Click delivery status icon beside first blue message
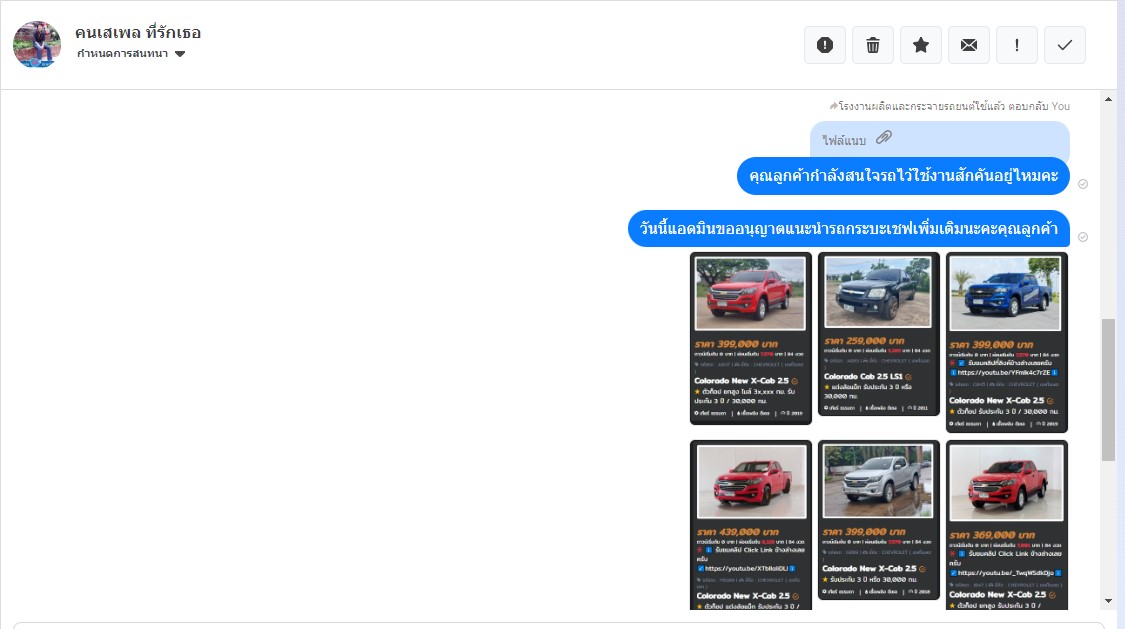Screen dimensions: 1125x629 (1083, 184)
